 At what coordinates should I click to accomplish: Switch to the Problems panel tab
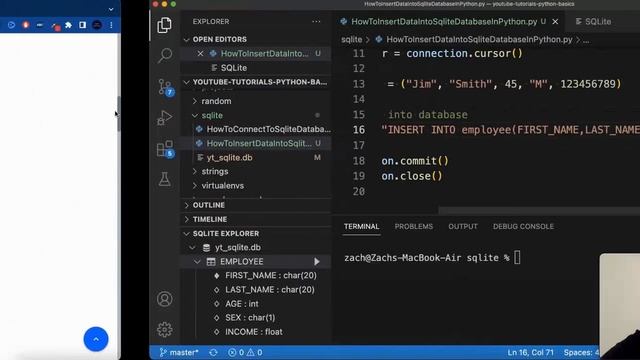[x=413, y=227]
